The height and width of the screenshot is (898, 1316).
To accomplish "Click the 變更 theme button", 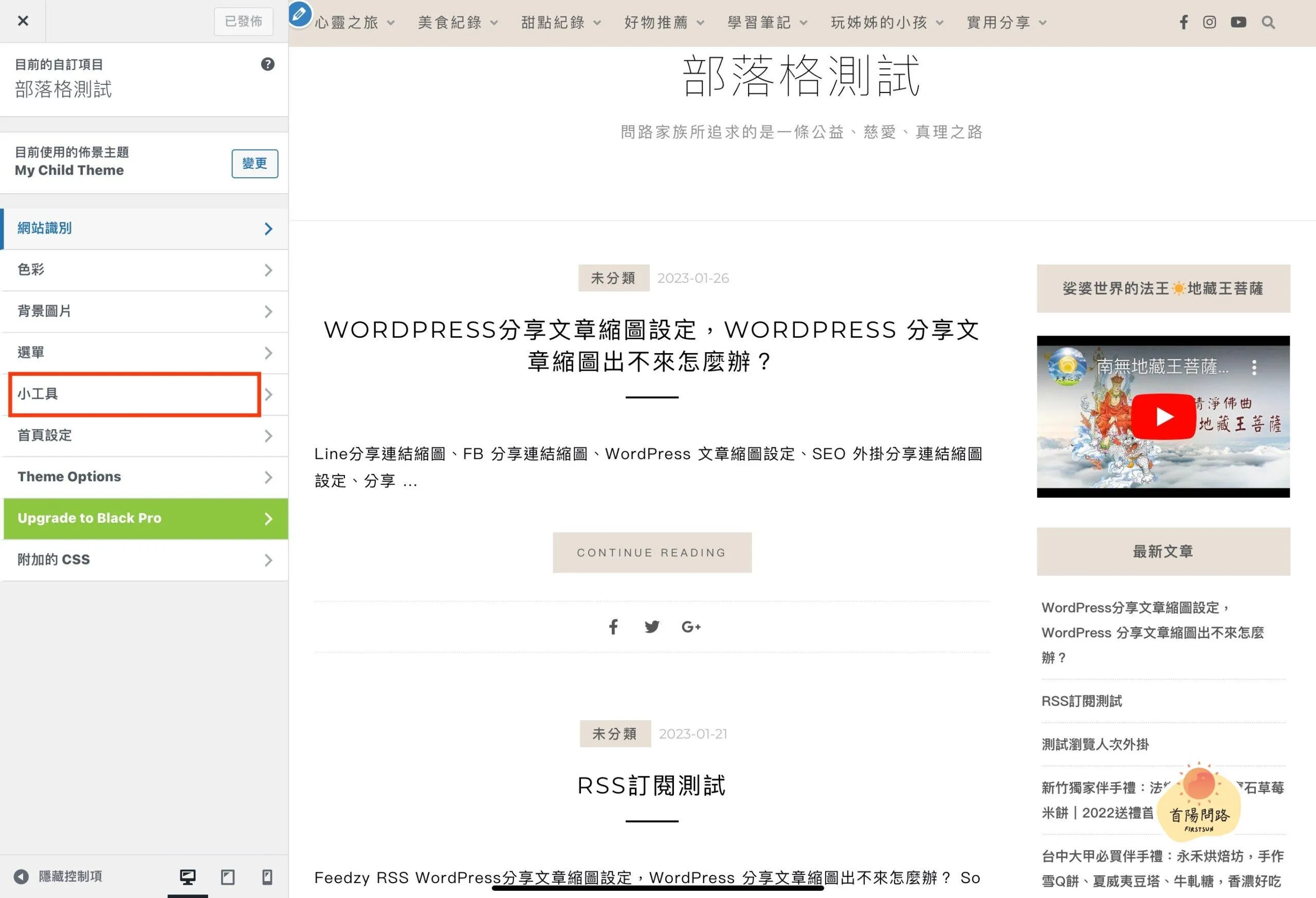I will pos(254,163).
